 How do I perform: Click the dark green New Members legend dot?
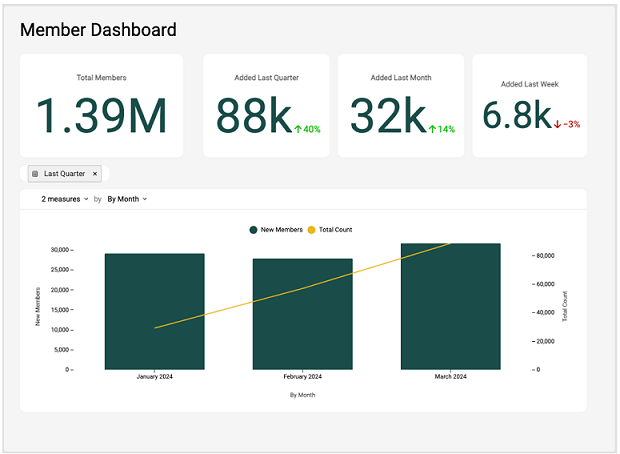(x=253, y=230)
